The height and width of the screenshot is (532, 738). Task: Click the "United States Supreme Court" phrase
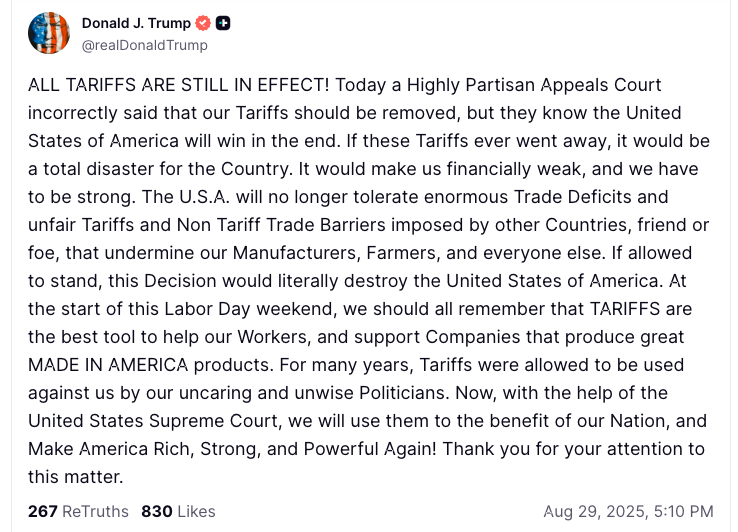153,421
